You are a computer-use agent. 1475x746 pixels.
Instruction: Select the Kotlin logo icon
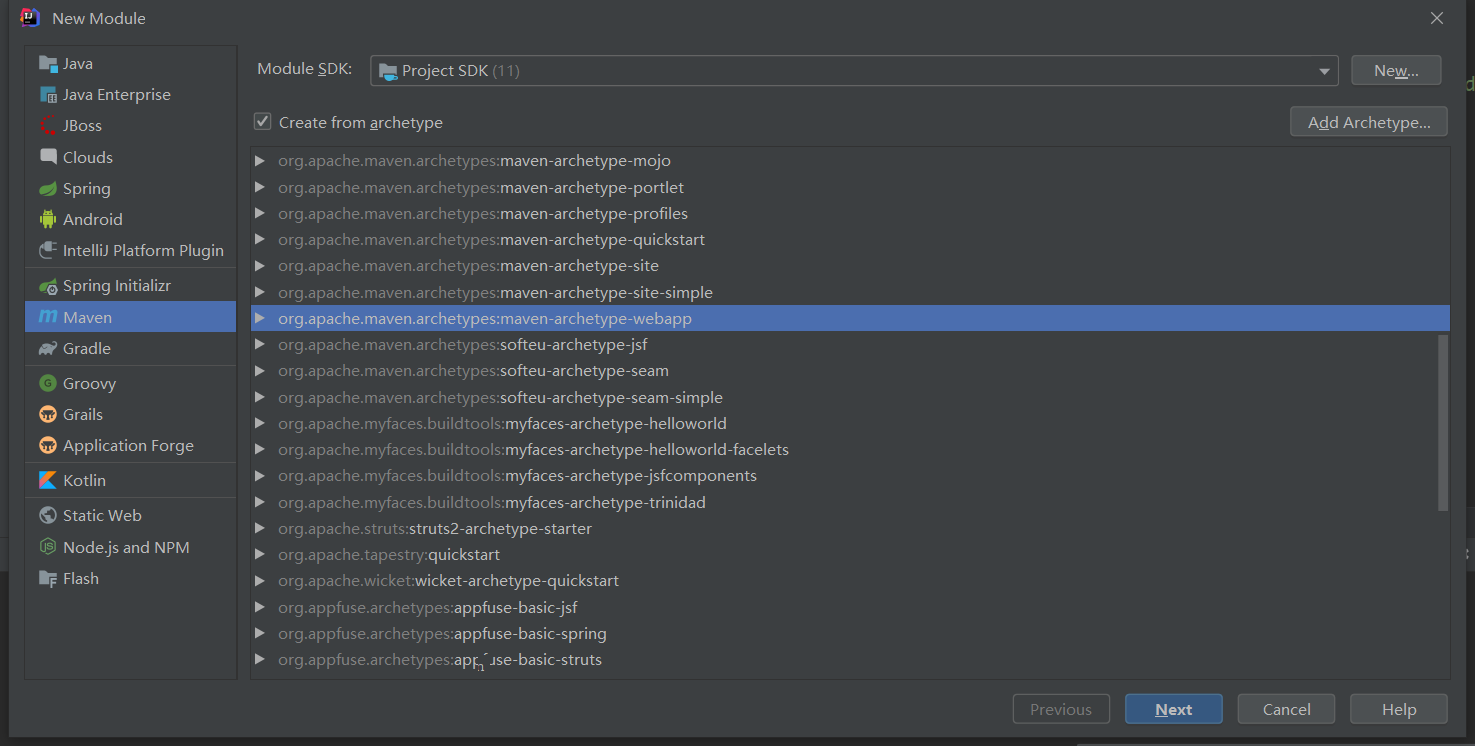pyautogui.click(x=47, y=481)
